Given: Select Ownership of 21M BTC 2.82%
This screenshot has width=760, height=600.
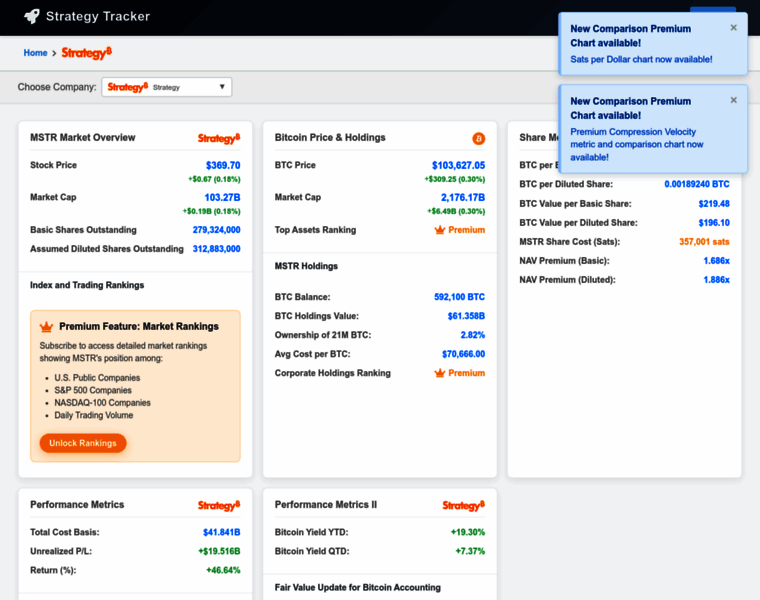Looking at the screenshot, I should (x=473, y=335).
